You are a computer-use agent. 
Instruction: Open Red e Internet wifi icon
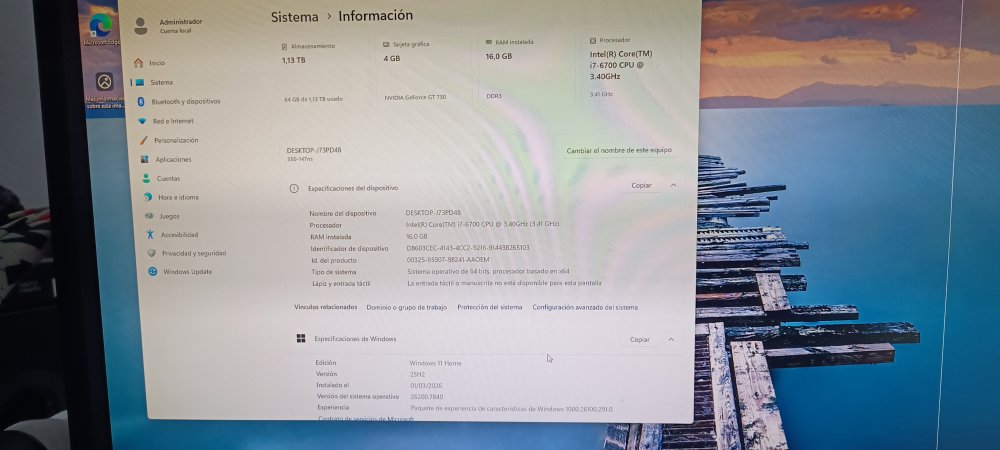coord(142,120)
